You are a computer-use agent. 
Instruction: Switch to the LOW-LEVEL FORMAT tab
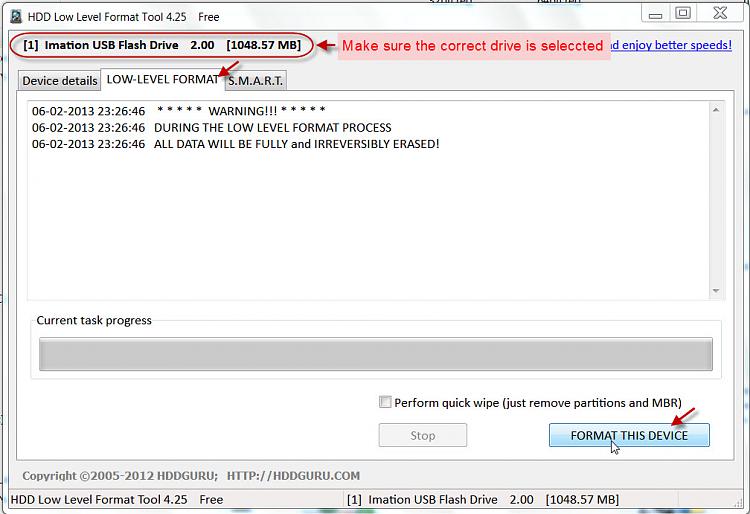coord(163,79)
